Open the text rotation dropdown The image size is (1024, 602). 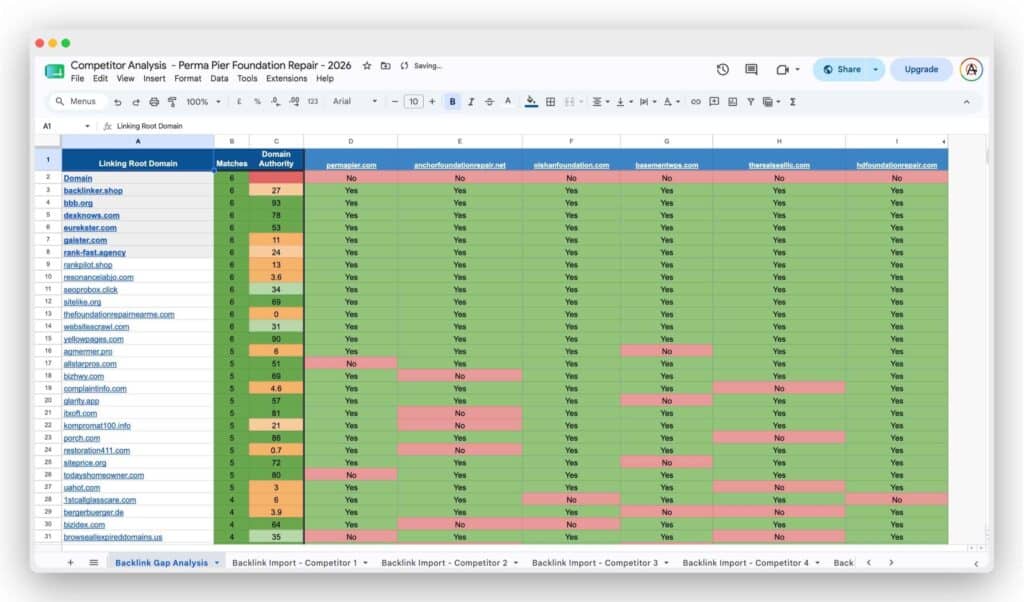[x=671, y=102]
